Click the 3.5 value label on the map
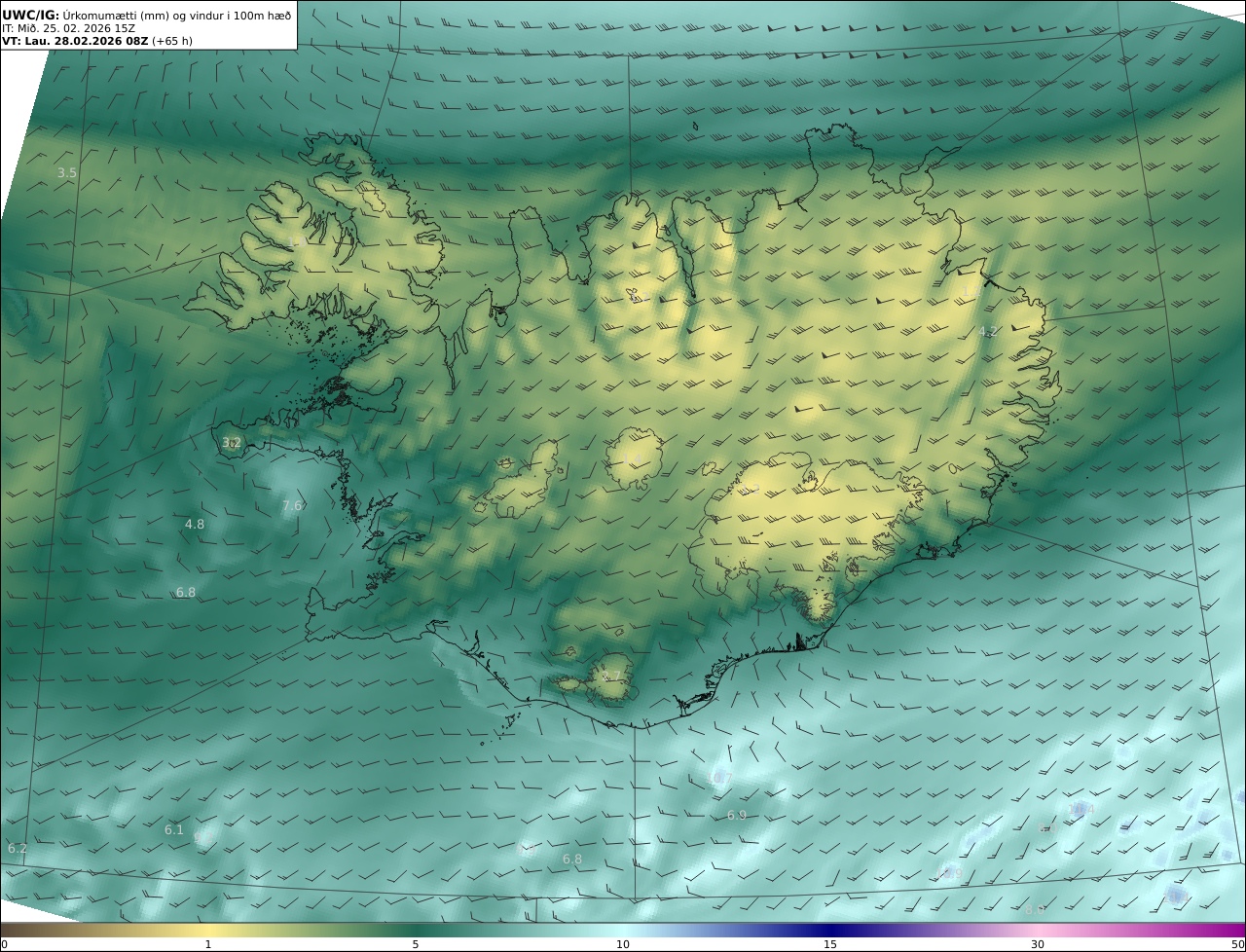This screenshot has width=1246, height=952. [67, 172]
